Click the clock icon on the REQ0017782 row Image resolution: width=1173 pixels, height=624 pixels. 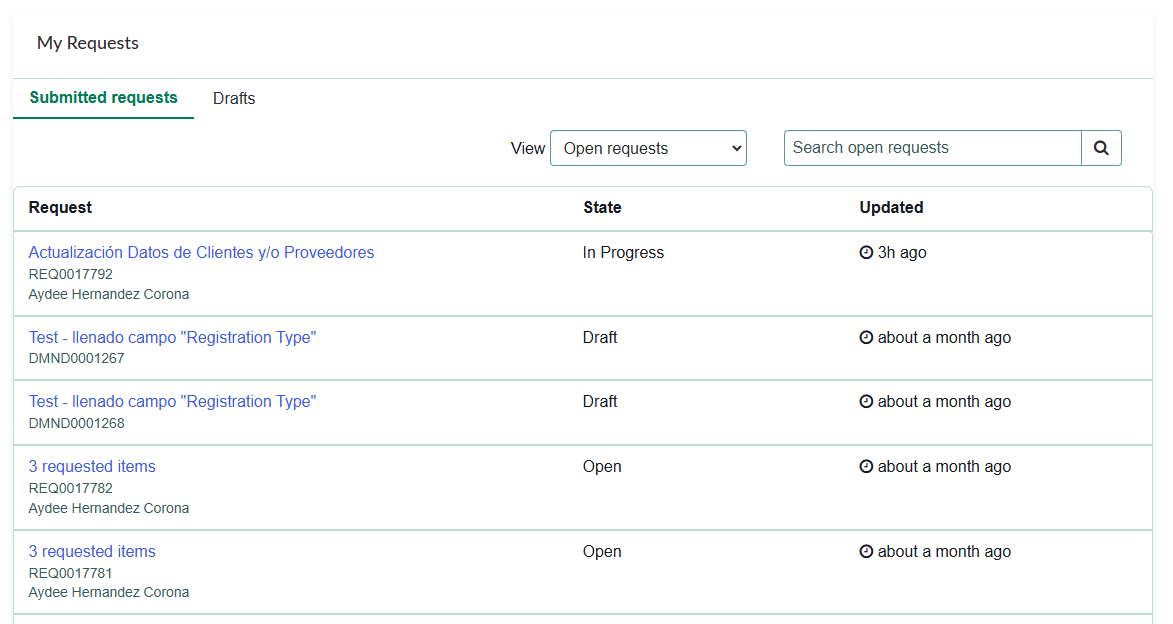click(866, 466)
